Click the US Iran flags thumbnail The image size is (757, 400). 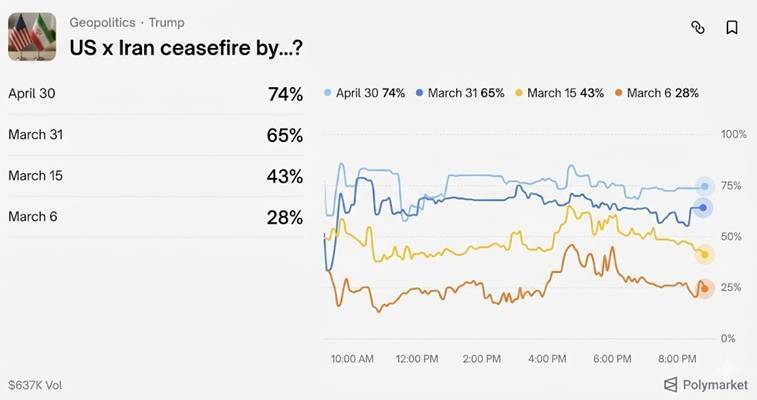click(32, 36)
